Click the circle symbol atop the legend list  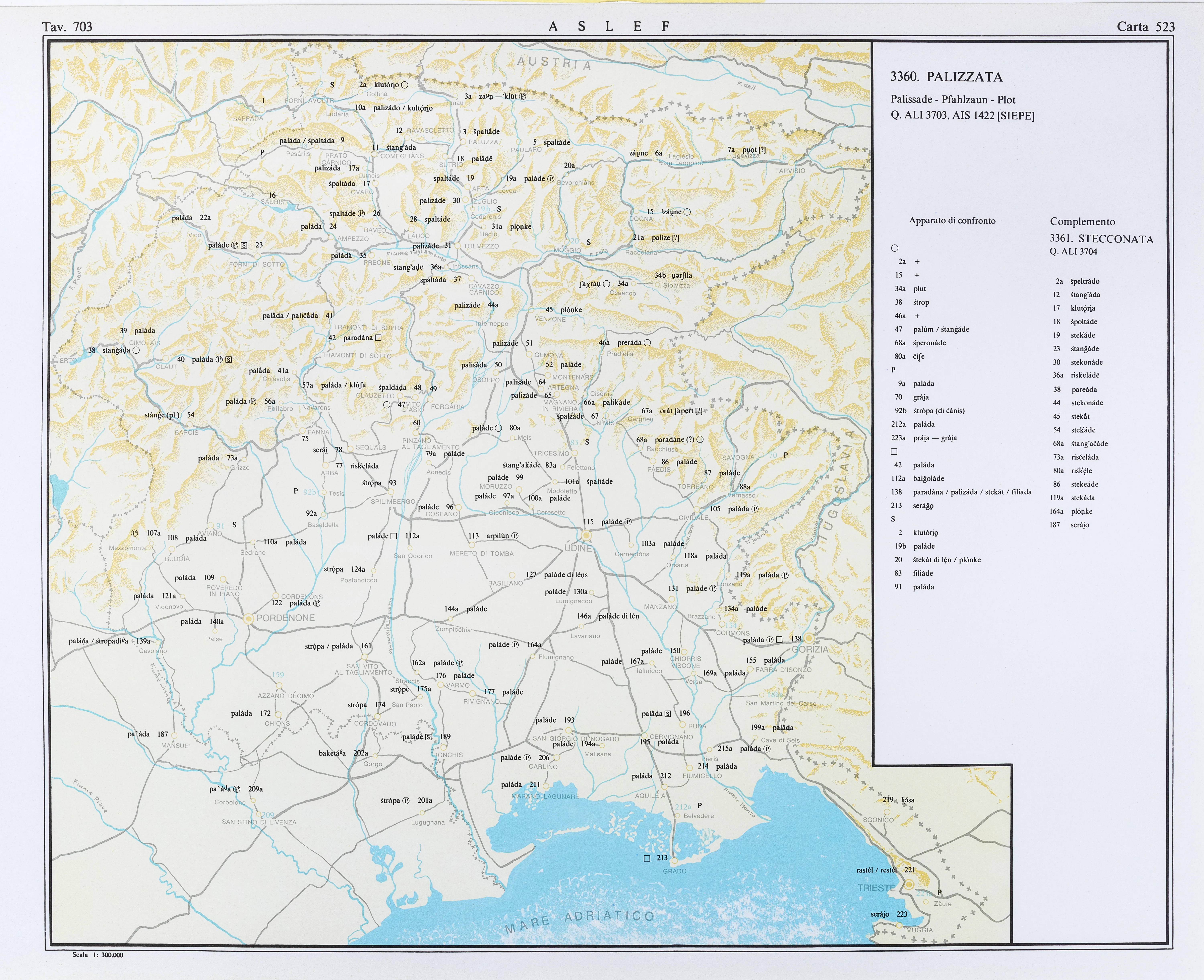click(895, 248)
